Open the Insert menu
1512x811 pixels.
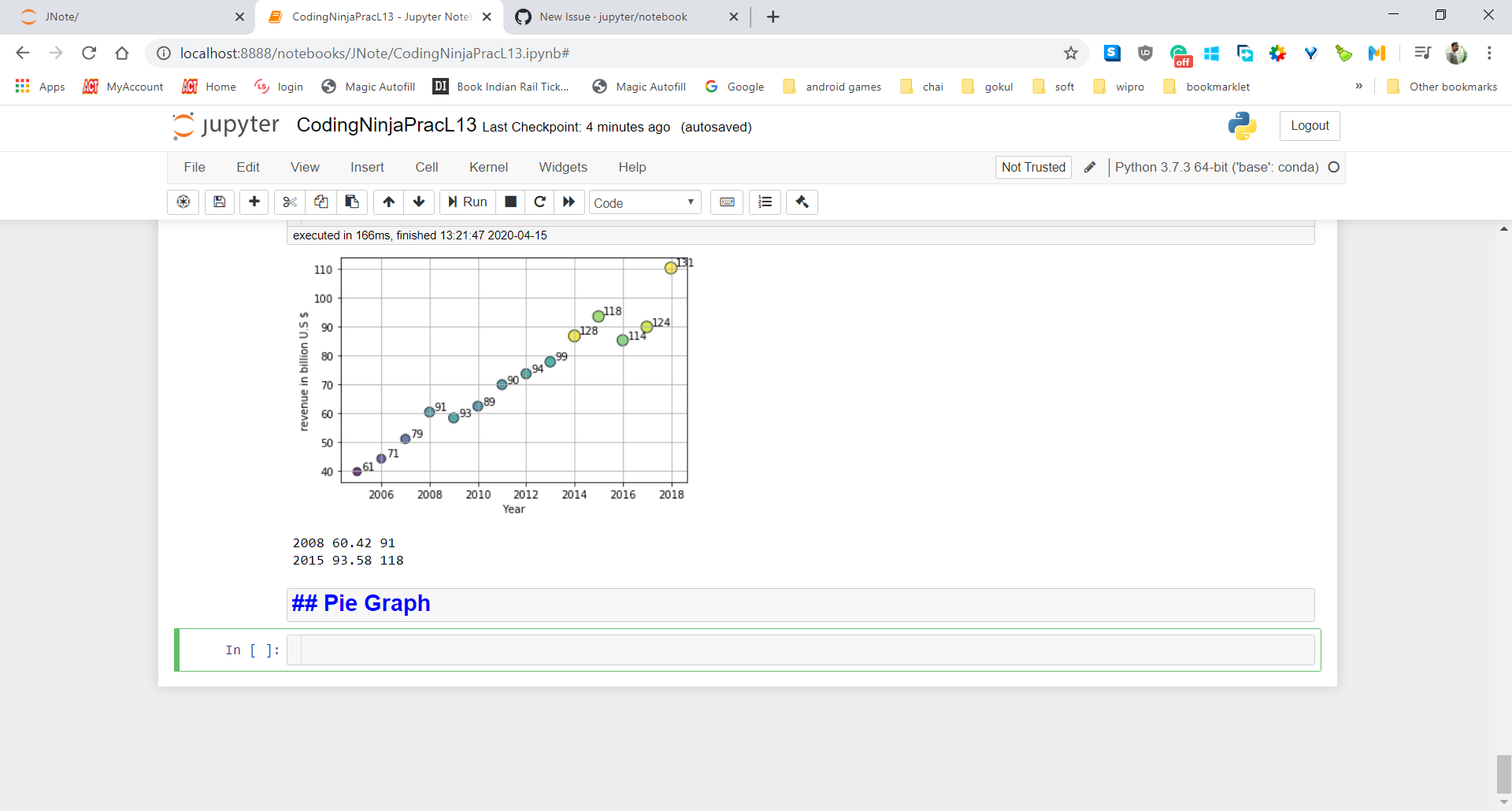click(x=367, y=167)
